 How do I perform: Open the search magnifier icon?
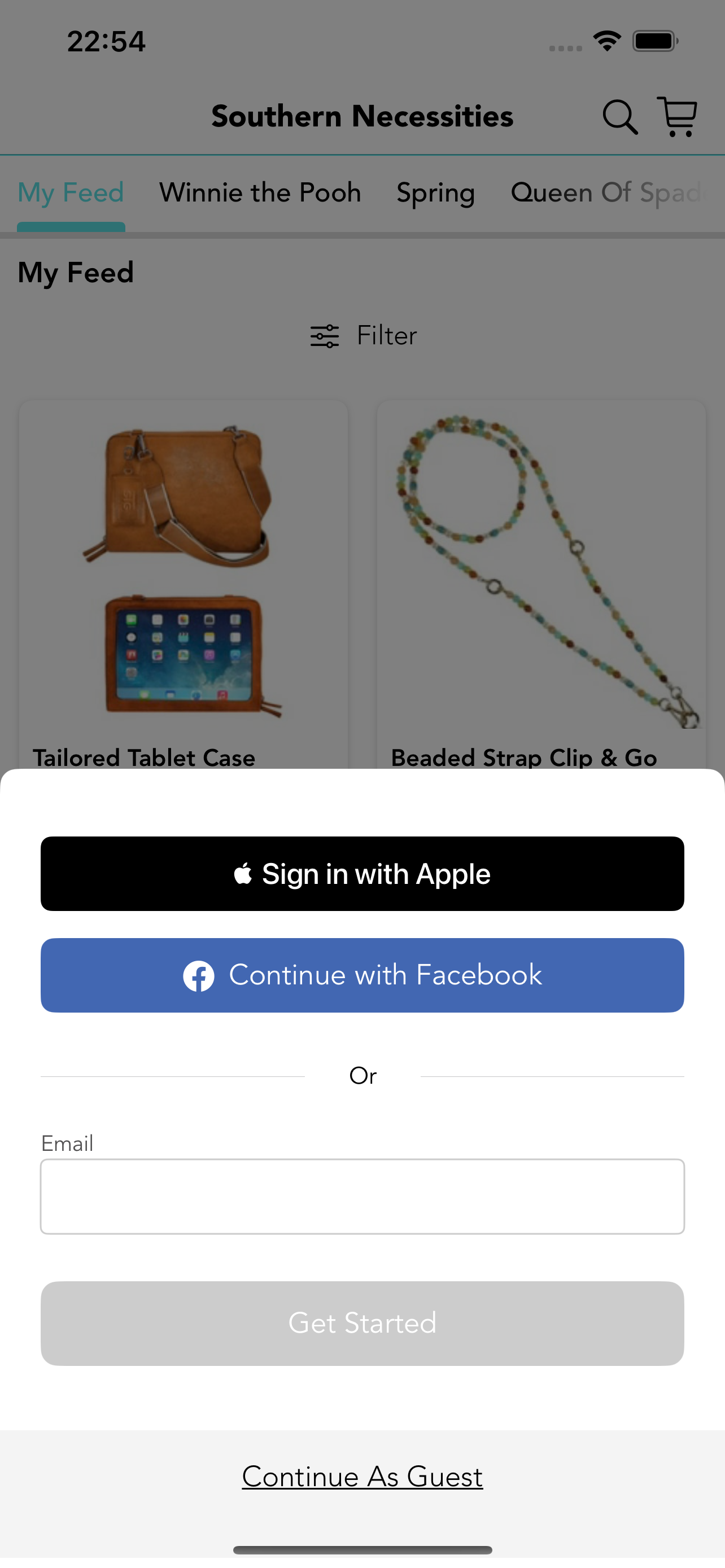tap(619, 117)
